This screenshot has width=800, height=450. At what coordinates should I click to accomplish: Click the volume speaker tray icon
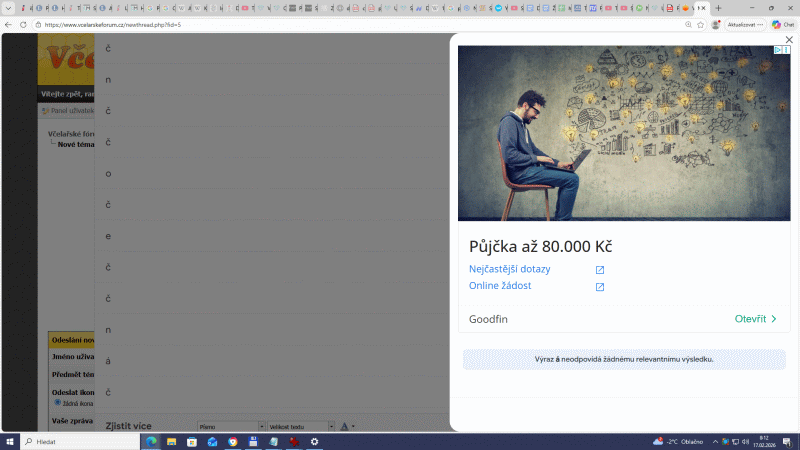point(745,442)
